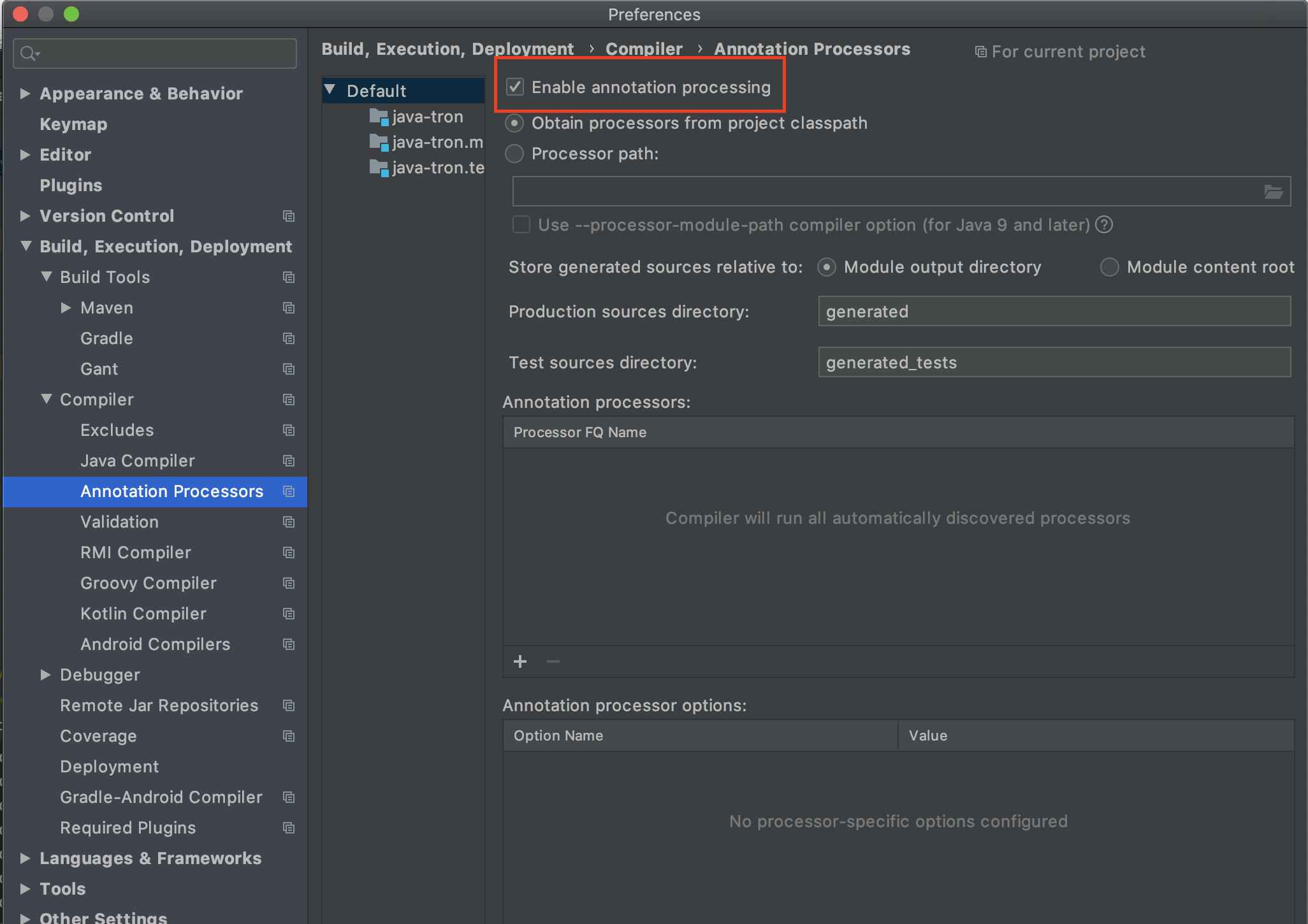Click Compiler in the breadcrumb path
The image size is (1308, 924).
point(644,49)
